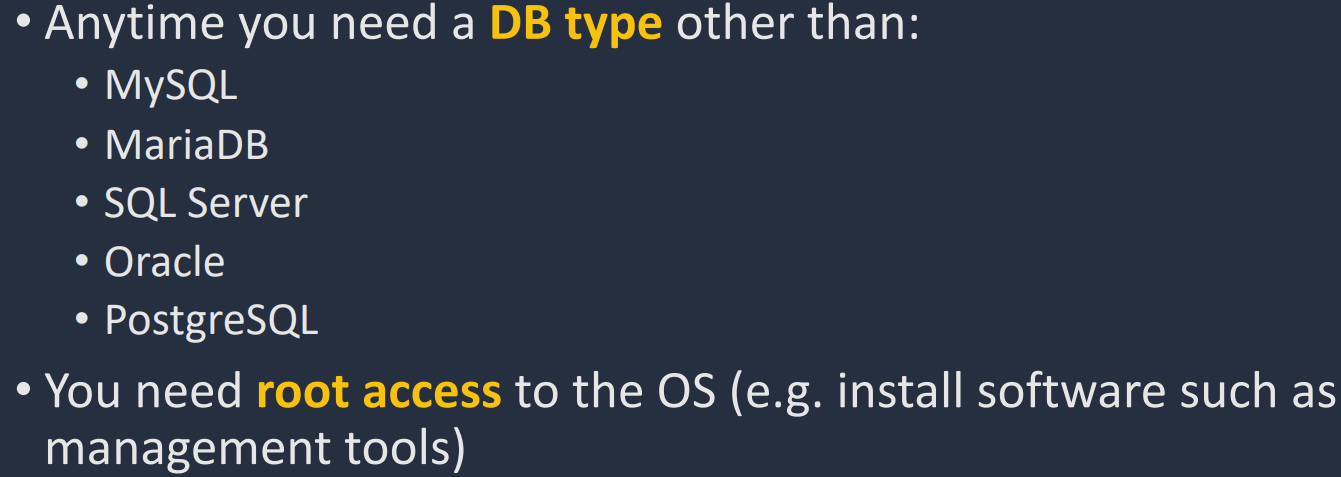The width and height of the screenshot is (1341, 477).
Task: Click the highlighted 'root access' text
Action: tap(378, 391)
